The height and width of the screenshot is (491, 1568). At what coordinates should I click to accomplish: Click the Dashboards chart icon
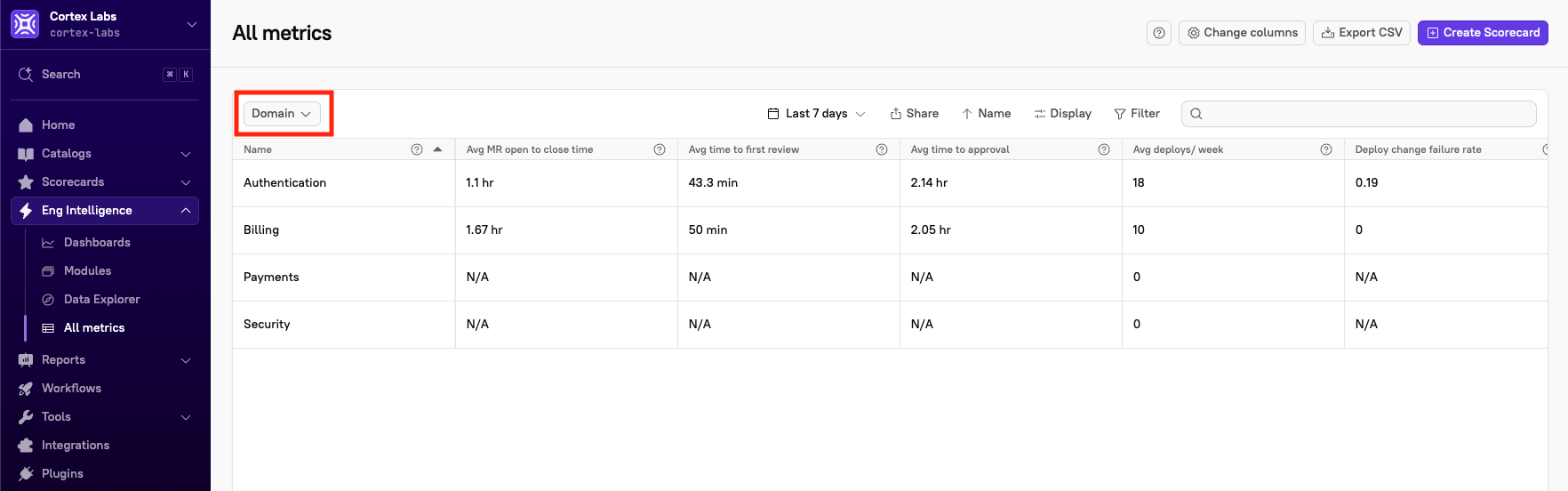pos(48,243)
